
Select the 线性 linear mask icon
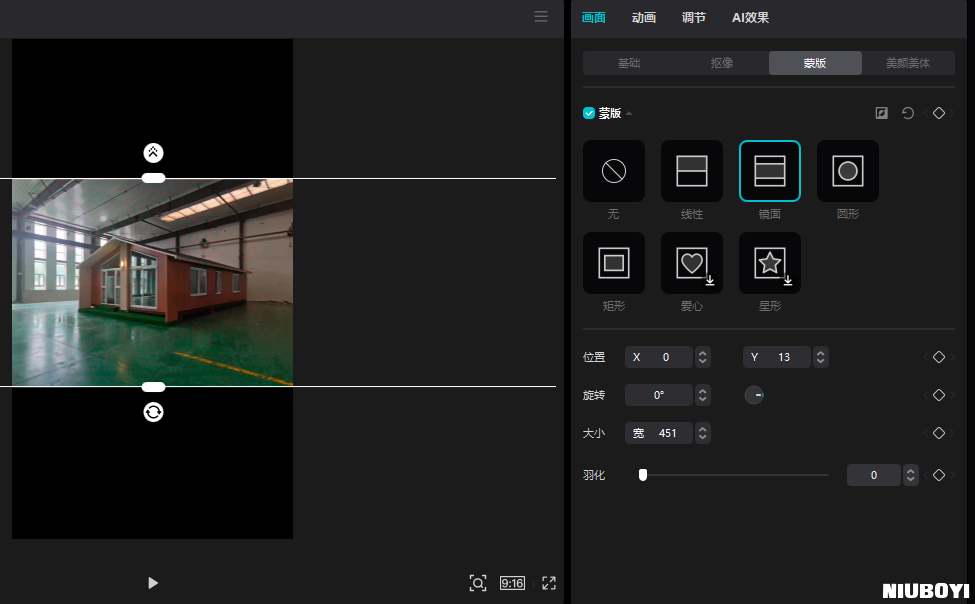coord(692,171)
